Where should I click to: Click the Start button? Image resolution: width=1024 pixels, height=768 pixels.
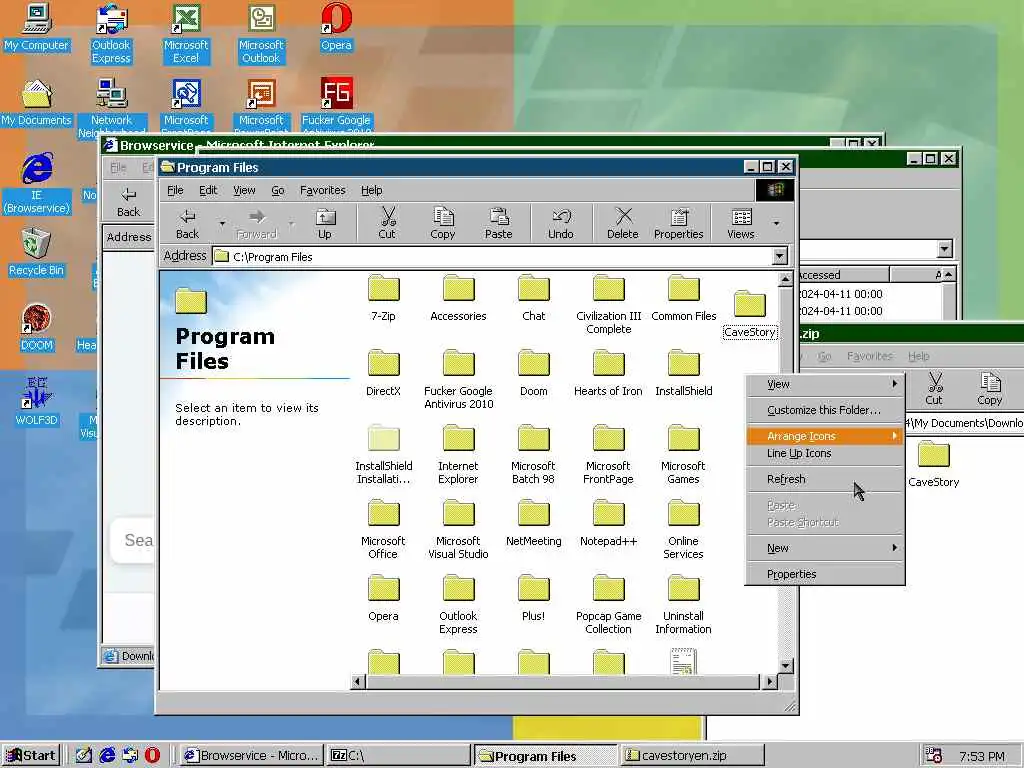(31, 756)
